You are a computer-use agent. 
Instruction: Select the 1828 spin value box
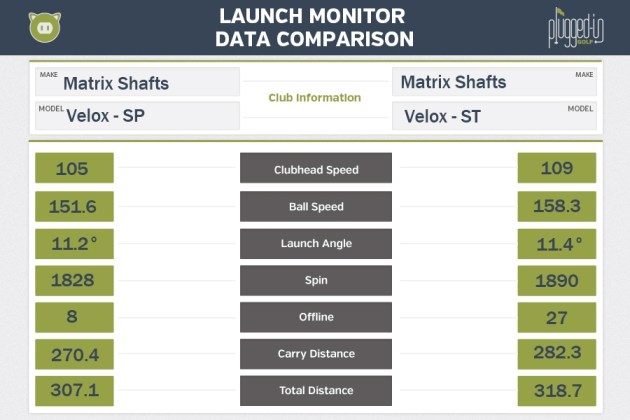click(74, 280)
